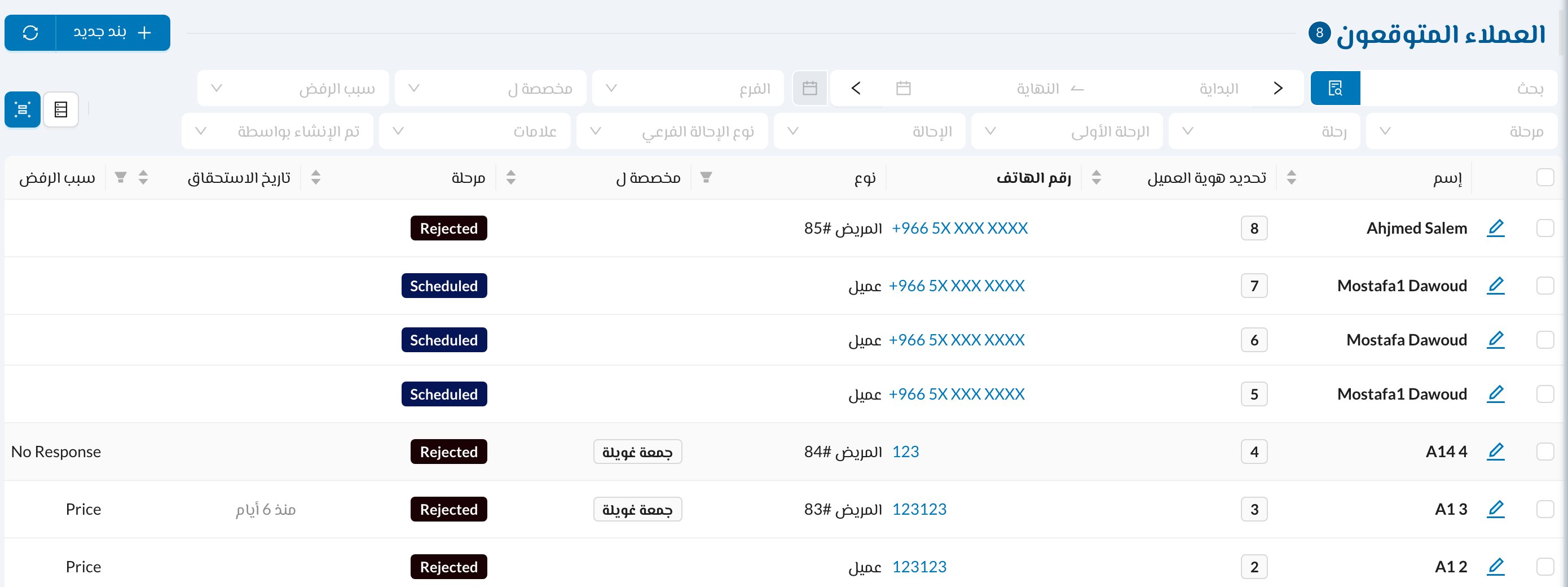Sort by رقم الهاتف column arrows
The image size is (1568, 587).
point(1096,177)
